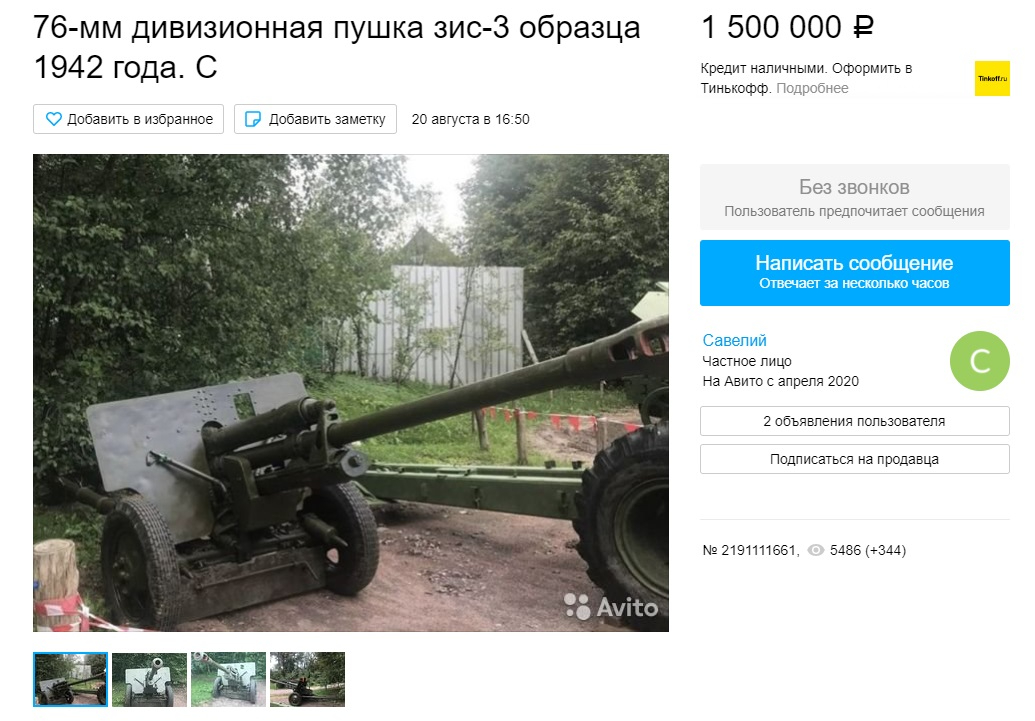Click the Подробнее link about Tinkoff credit
1035x721 pixels.
tap(812, 88)
